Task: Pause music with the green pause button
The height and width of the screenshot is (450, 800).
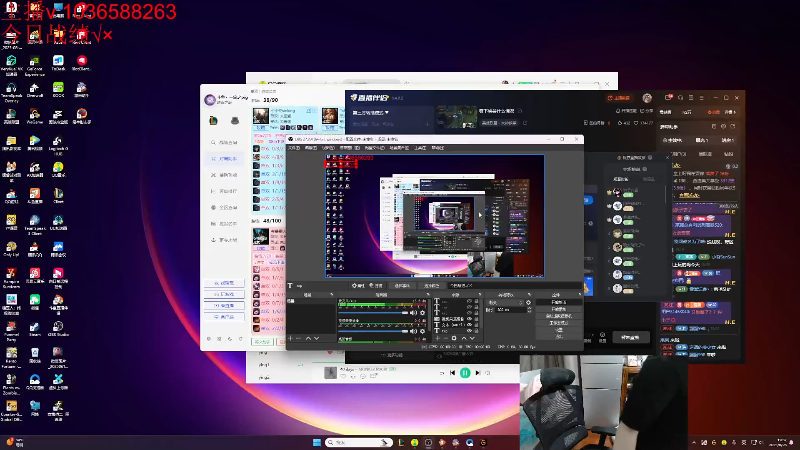Action: [x=465, y=373]
